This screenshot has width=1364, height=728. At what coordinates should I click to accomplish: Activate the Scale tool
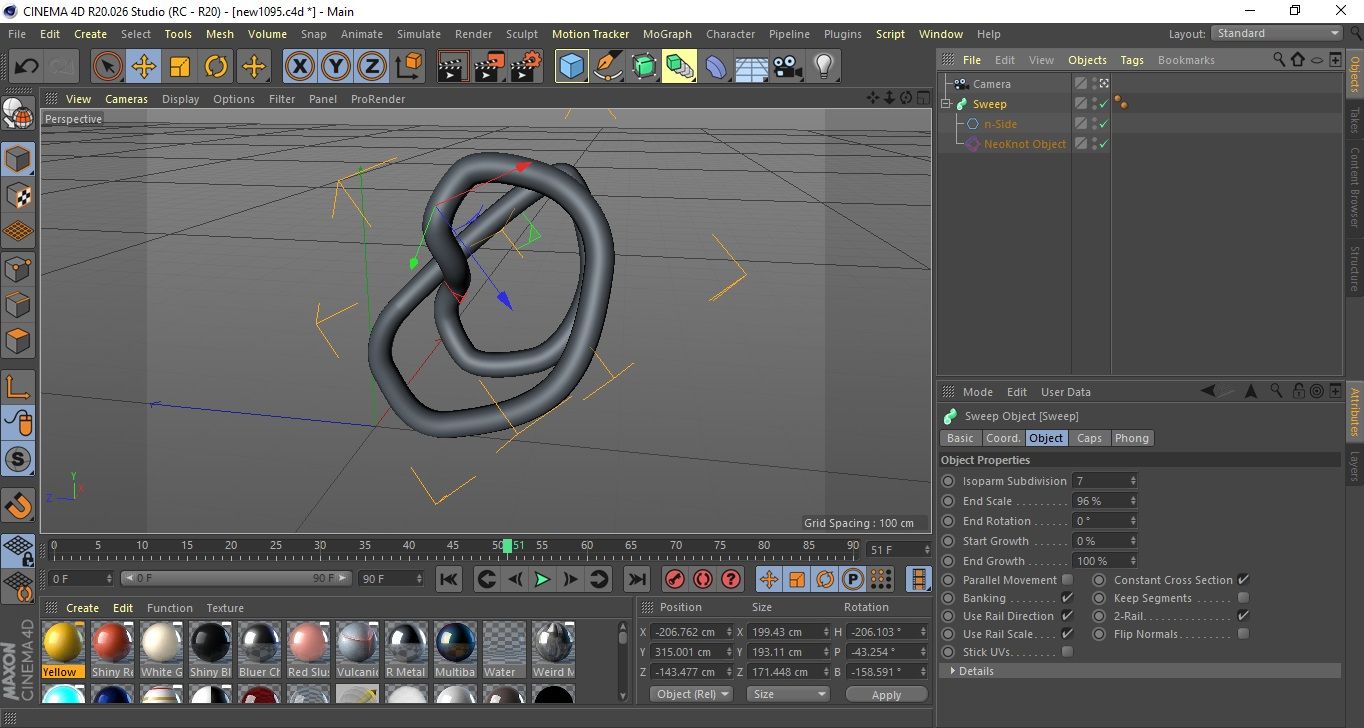(180, 67)
